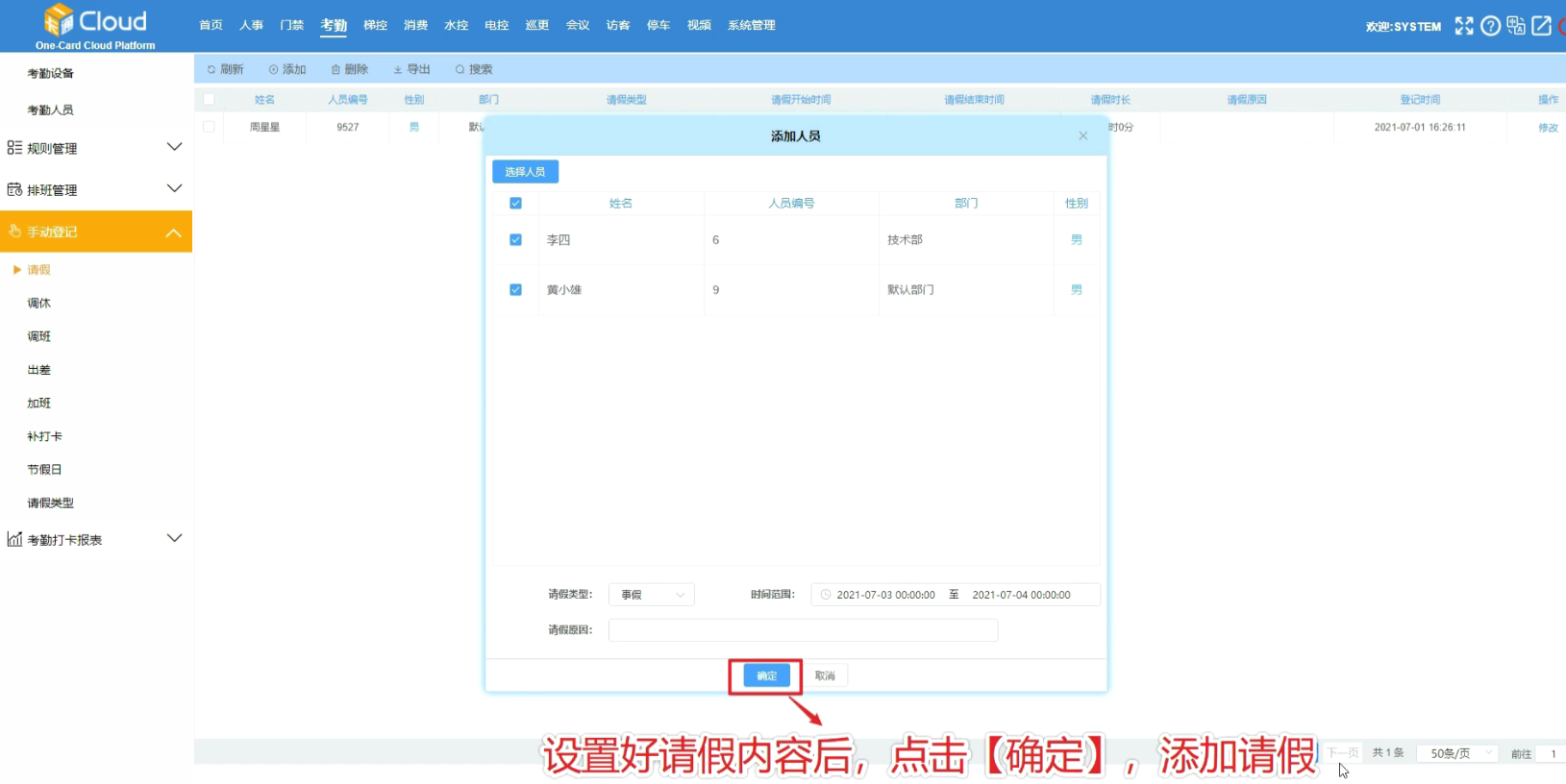Open the 系统管理 top menu
This screenshot has width=1566, height=784.
point(751,25)
